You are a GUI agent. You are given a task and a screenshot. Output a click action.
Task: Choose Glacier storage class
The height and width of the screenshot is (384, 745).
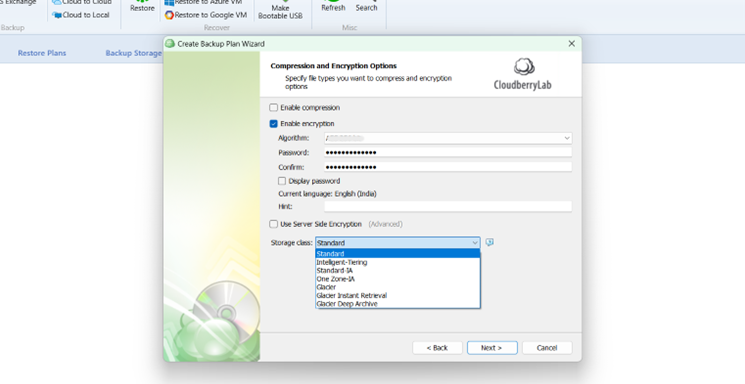click(398, 287)
